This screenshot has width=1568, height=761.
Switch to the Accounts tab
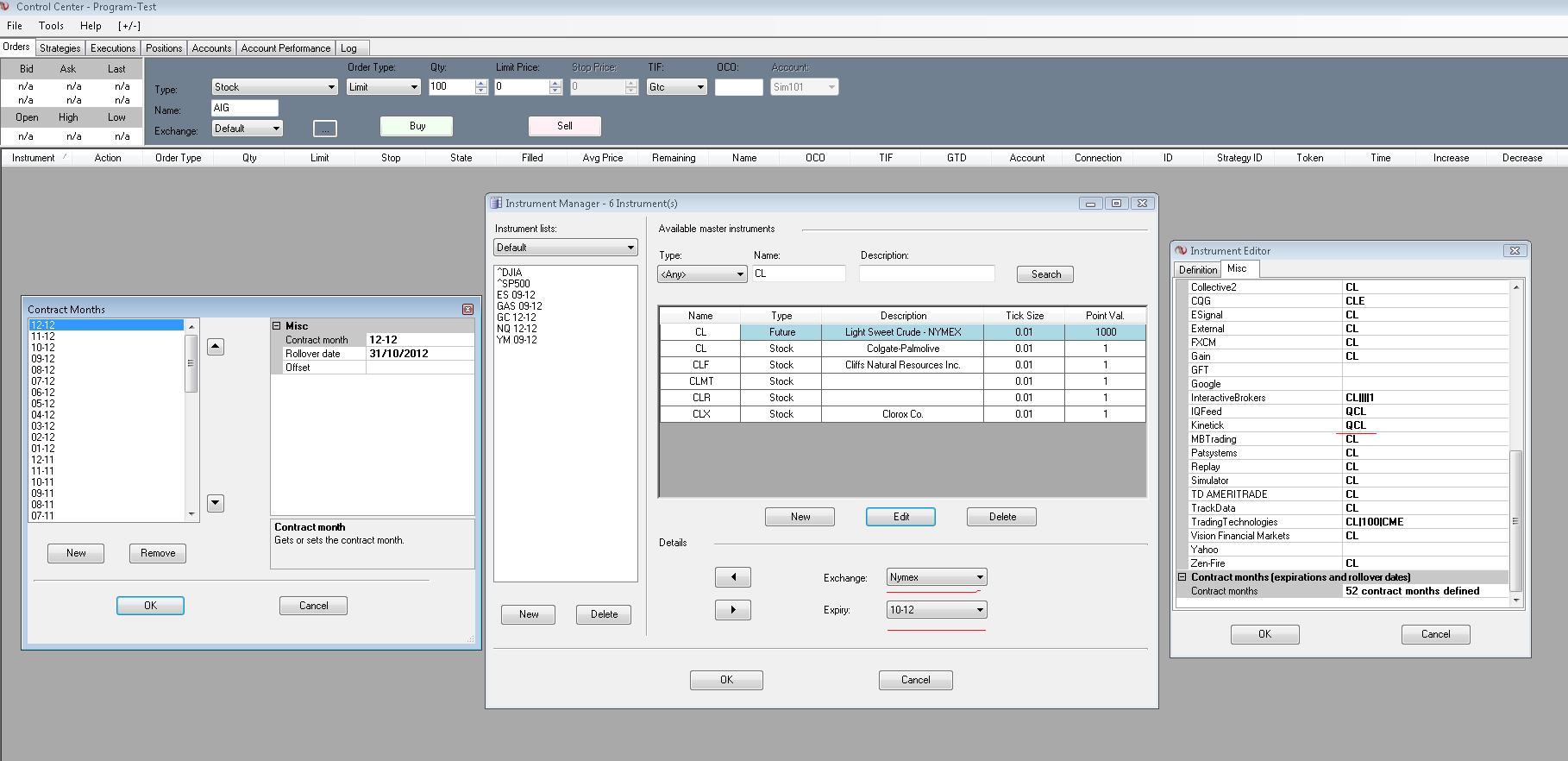pyautogui.click(x=211, y=48)
